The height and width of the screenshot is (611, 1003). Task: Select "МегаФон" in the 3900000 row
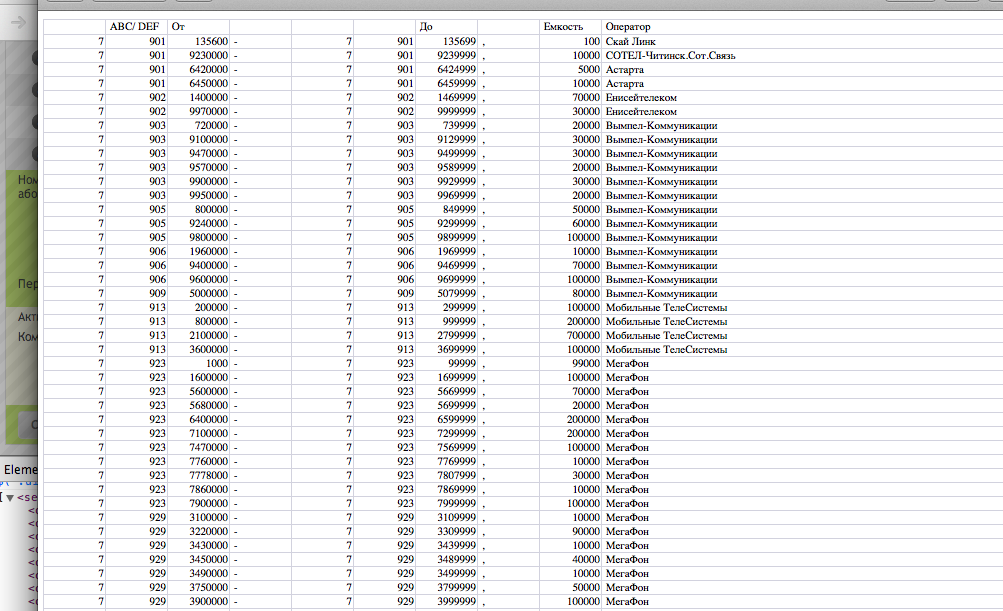tap(627, 602)
